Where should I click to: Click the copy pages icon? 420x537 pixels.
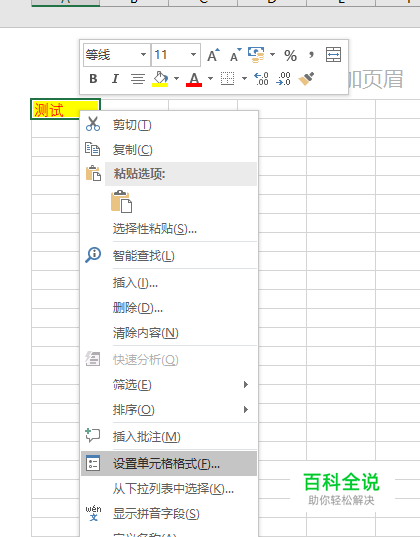tap(92, 149)
